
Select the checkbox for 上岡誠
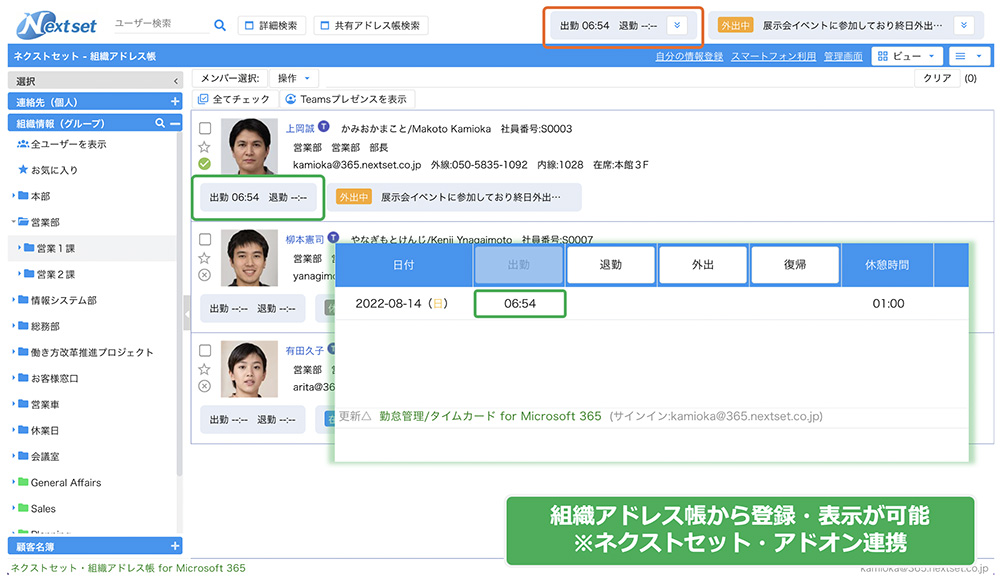click(205, 128)
